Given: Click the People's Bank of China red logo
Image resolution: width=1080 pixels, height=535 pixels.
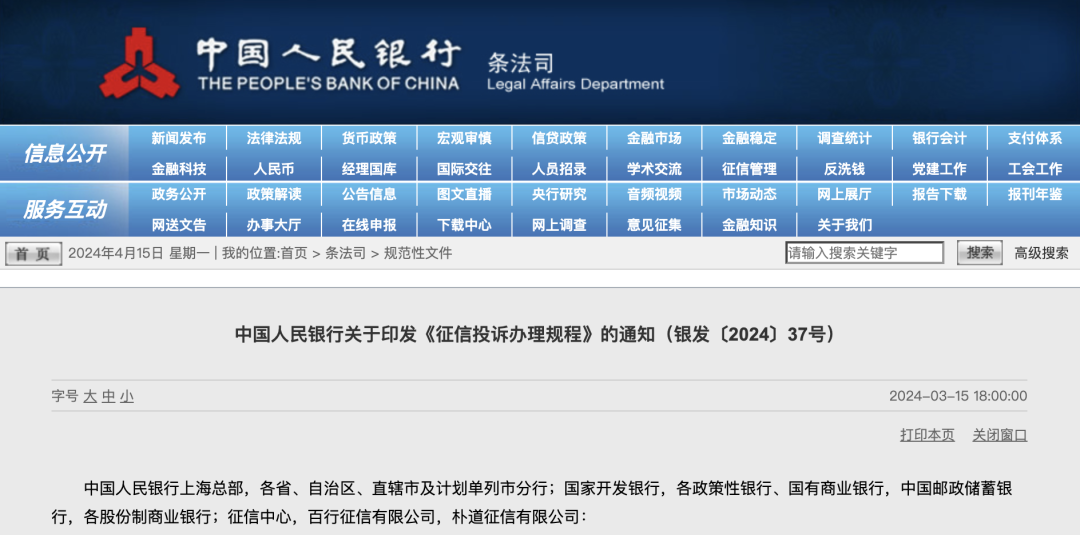Looking at the screenshot, I should pyautogui.click(x=140, y=63).
